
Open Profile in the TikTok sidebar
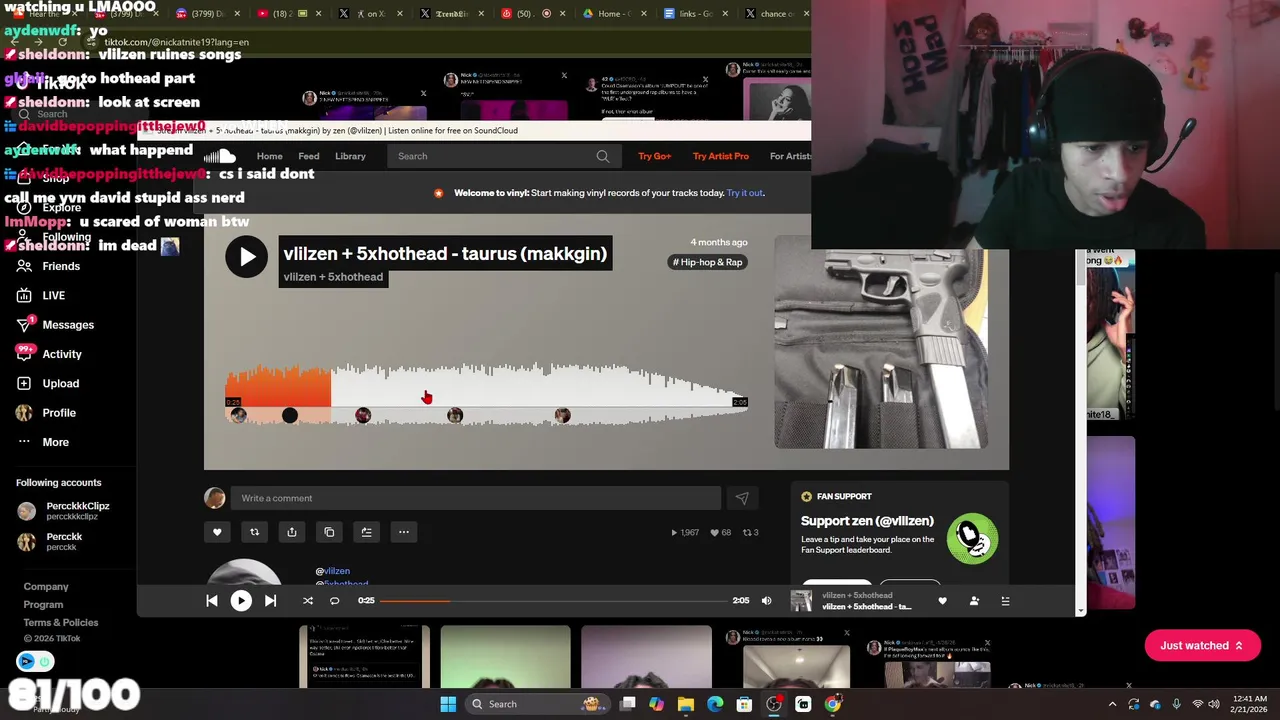tap(59, 413)
